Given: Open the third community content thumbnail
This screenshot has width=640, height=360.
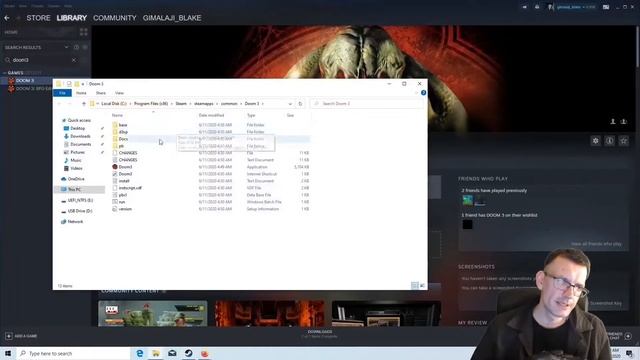Looking at the screenshot, I should (x=386, y=313).
